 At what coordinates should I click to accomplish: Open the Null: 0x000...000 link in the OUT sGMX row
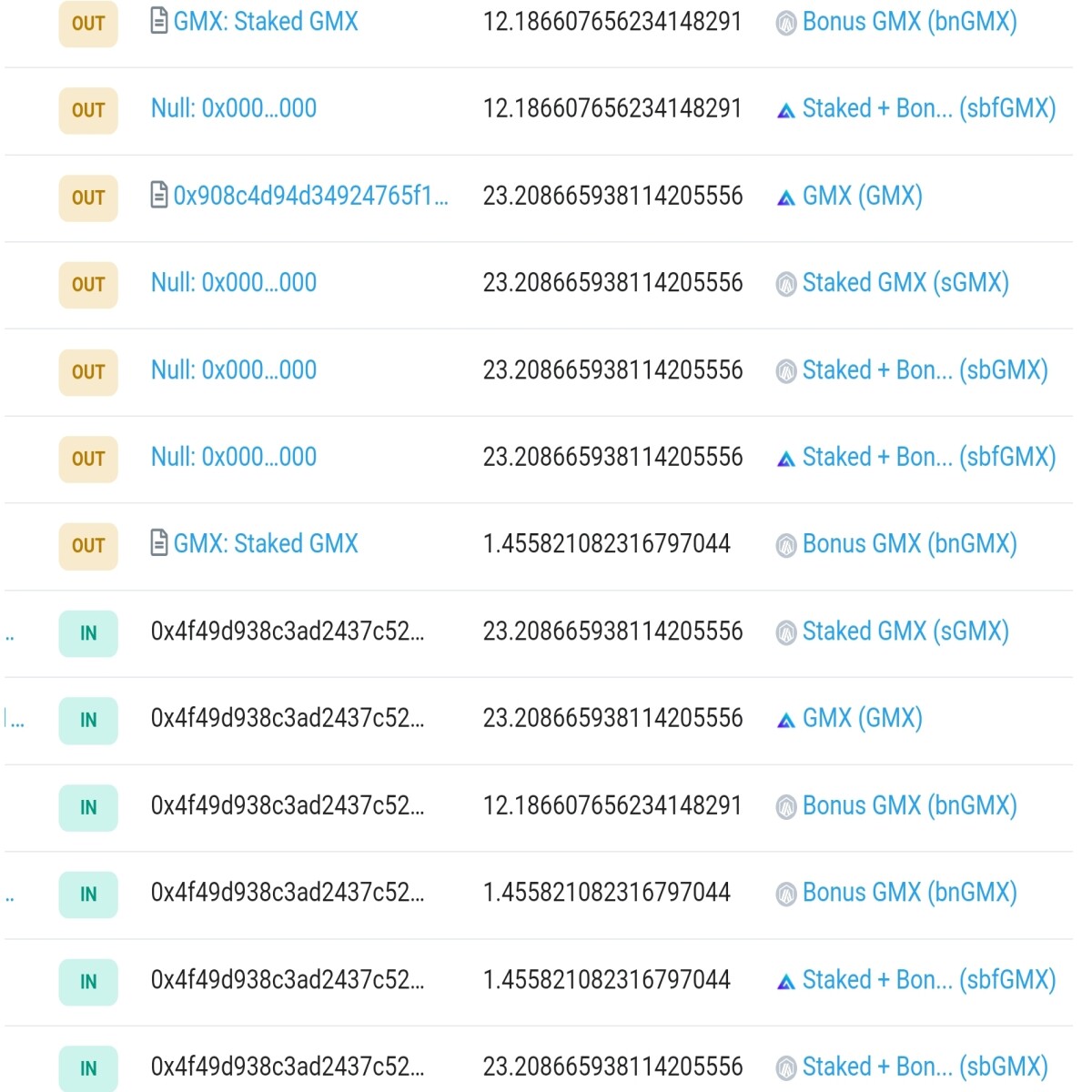(234, 283)
